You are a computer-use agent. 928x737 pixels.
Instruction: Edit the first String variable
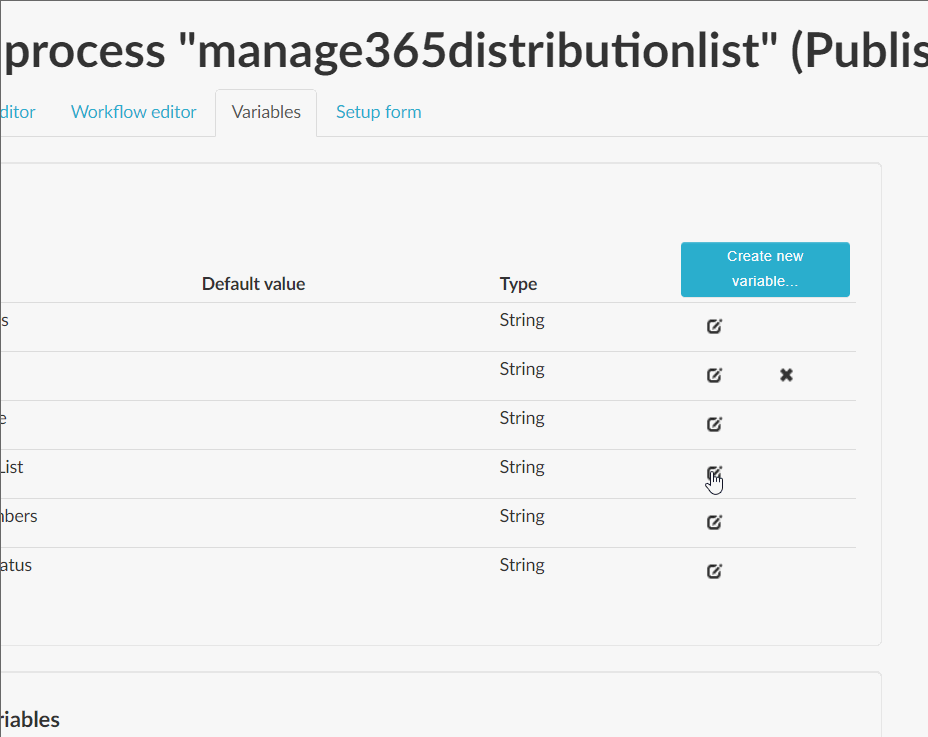(x=714, y=326)
